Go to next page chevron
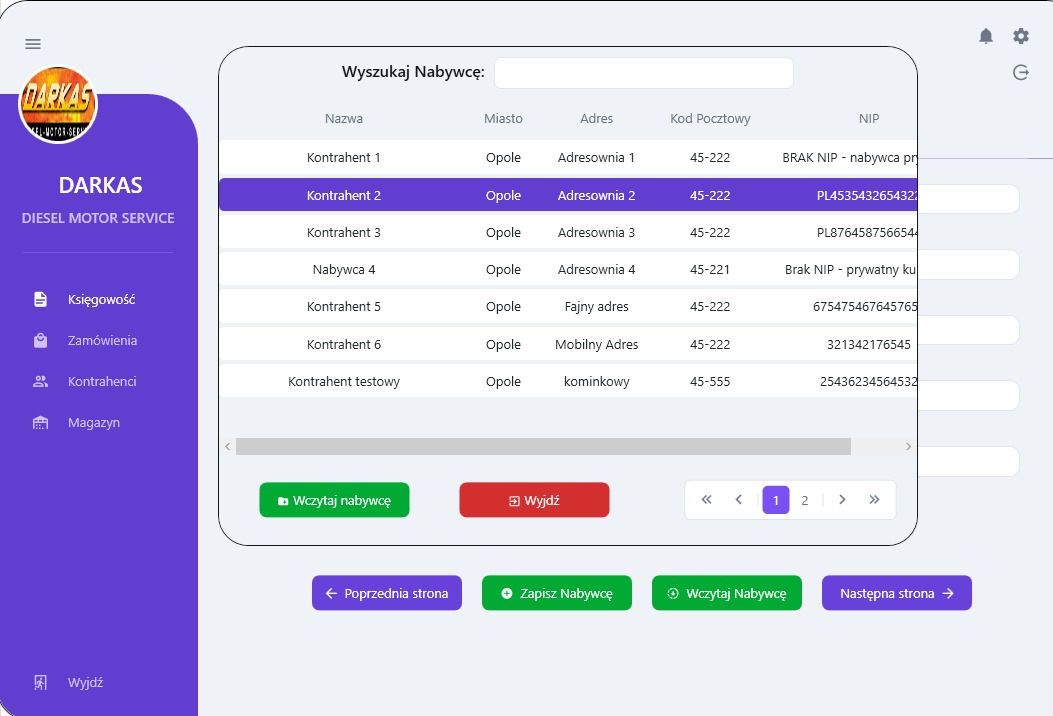Viewport: 1053px width, 716px height. click(x=842, y=500)
